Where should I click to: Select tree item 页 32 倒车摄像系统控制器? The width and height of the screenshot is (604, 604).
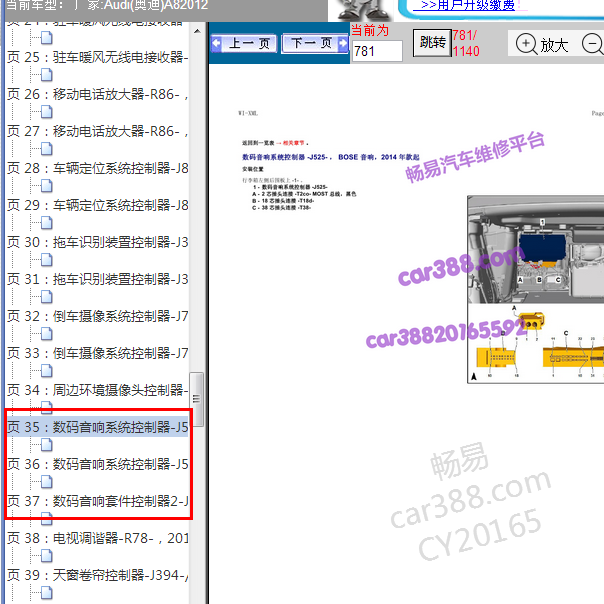click(x=97, y=316)
